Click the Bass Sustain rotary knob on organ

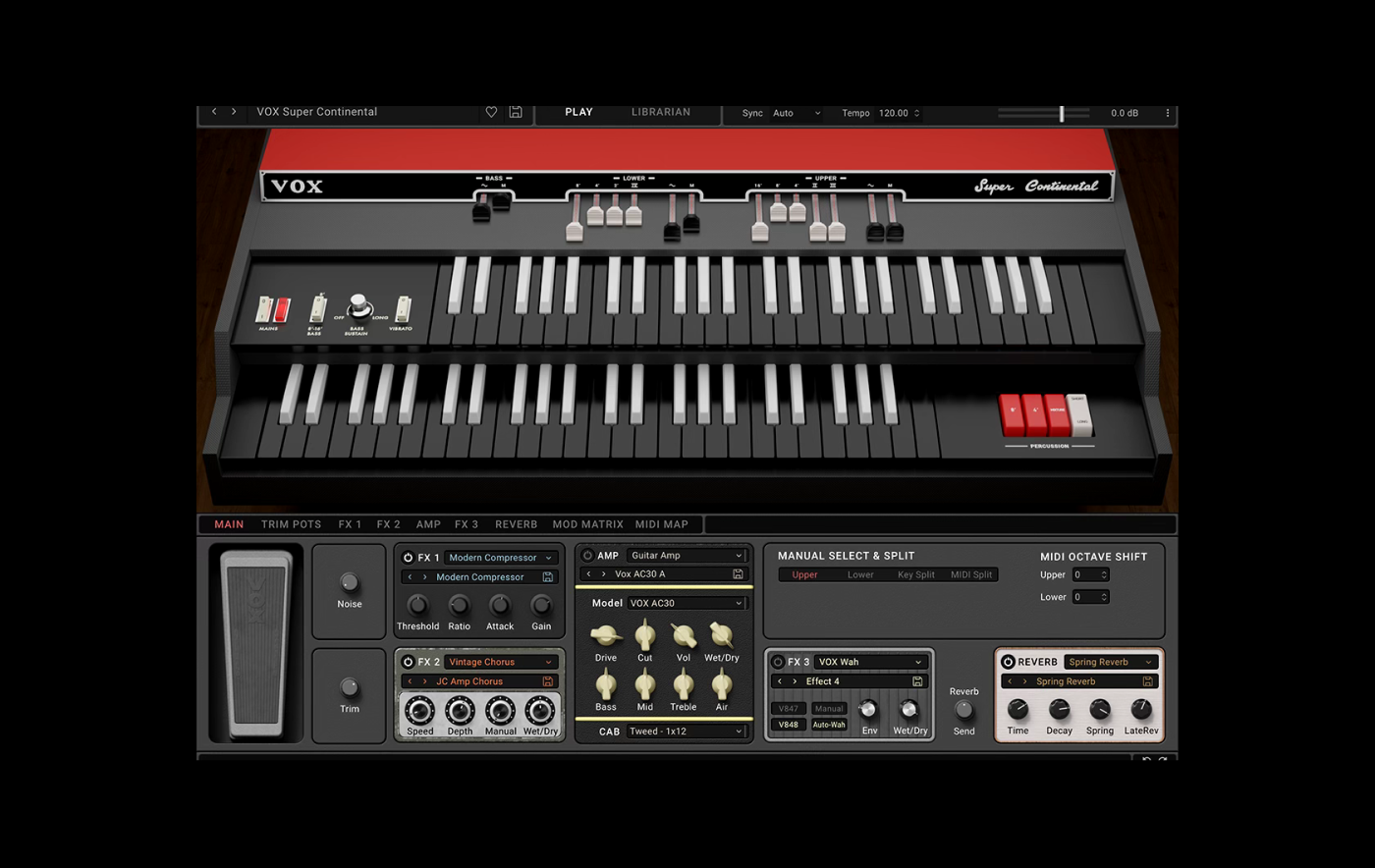[x=358, y=305]
